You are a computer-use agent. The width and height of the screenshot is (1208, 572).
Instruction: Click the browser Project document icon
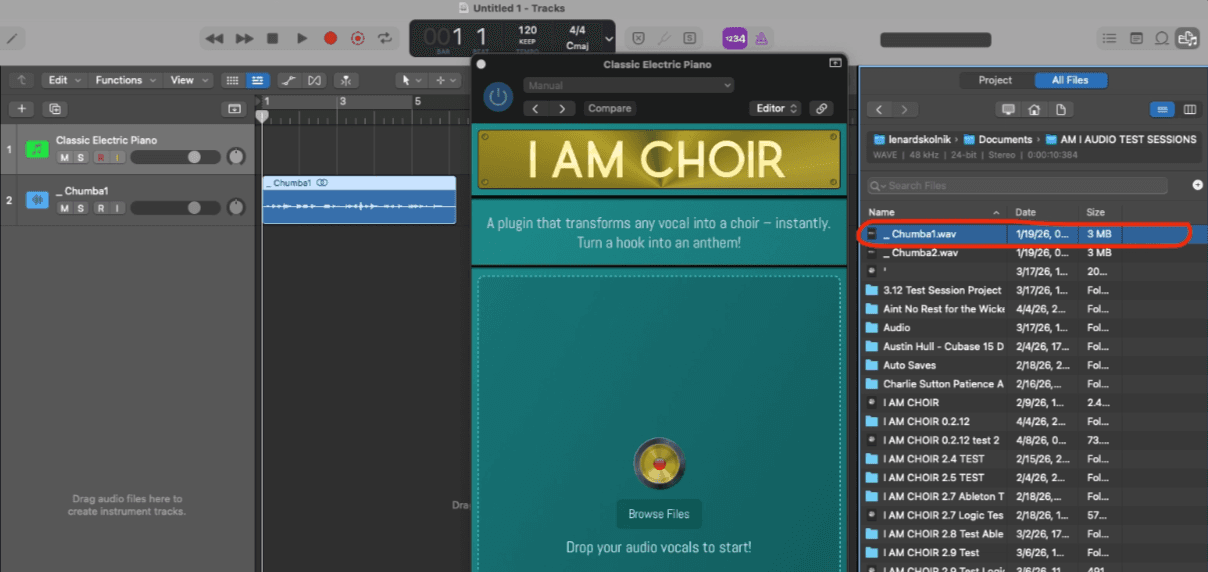click(x=1060, y=109)
